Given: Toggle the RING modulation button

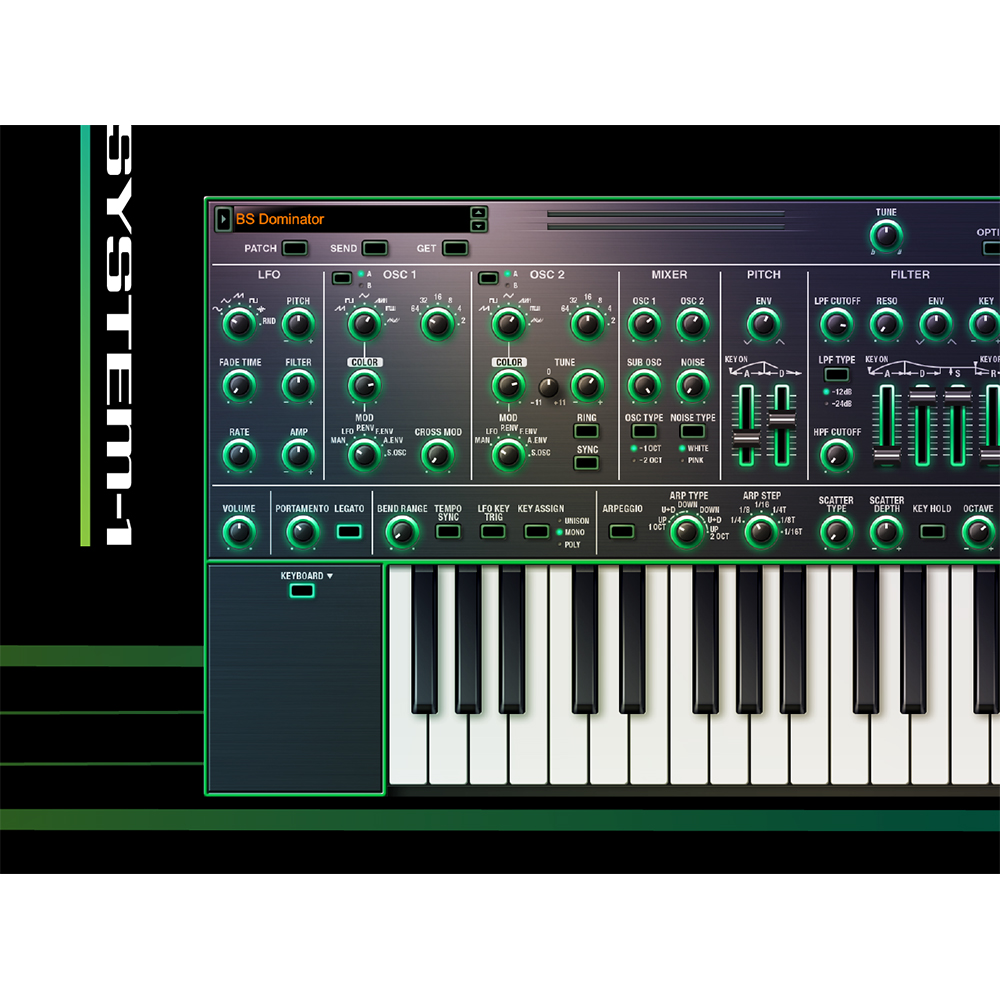Looking at the screenshot, I should click(586, 431).
